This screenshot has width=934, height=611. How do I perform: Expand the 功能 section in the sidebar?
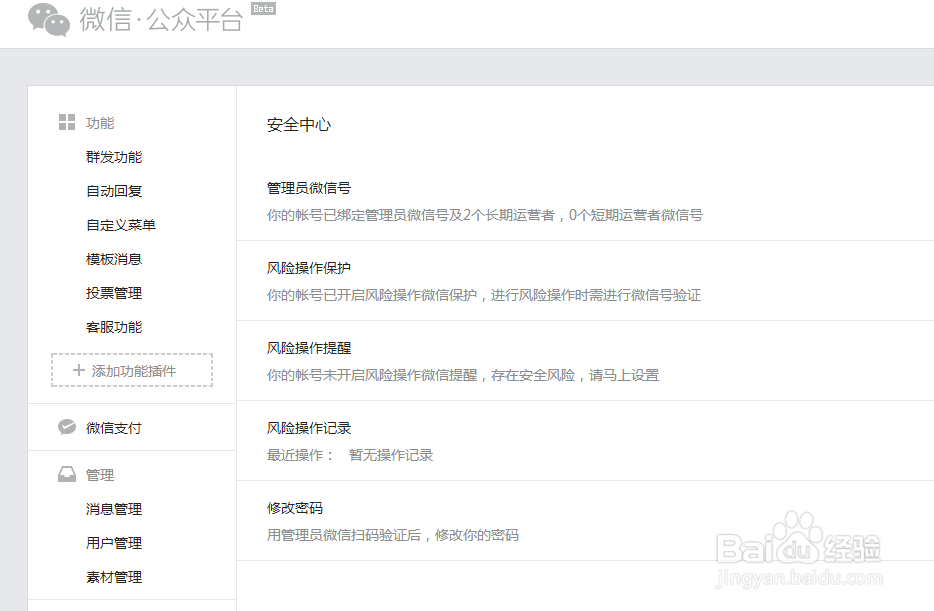99,122
